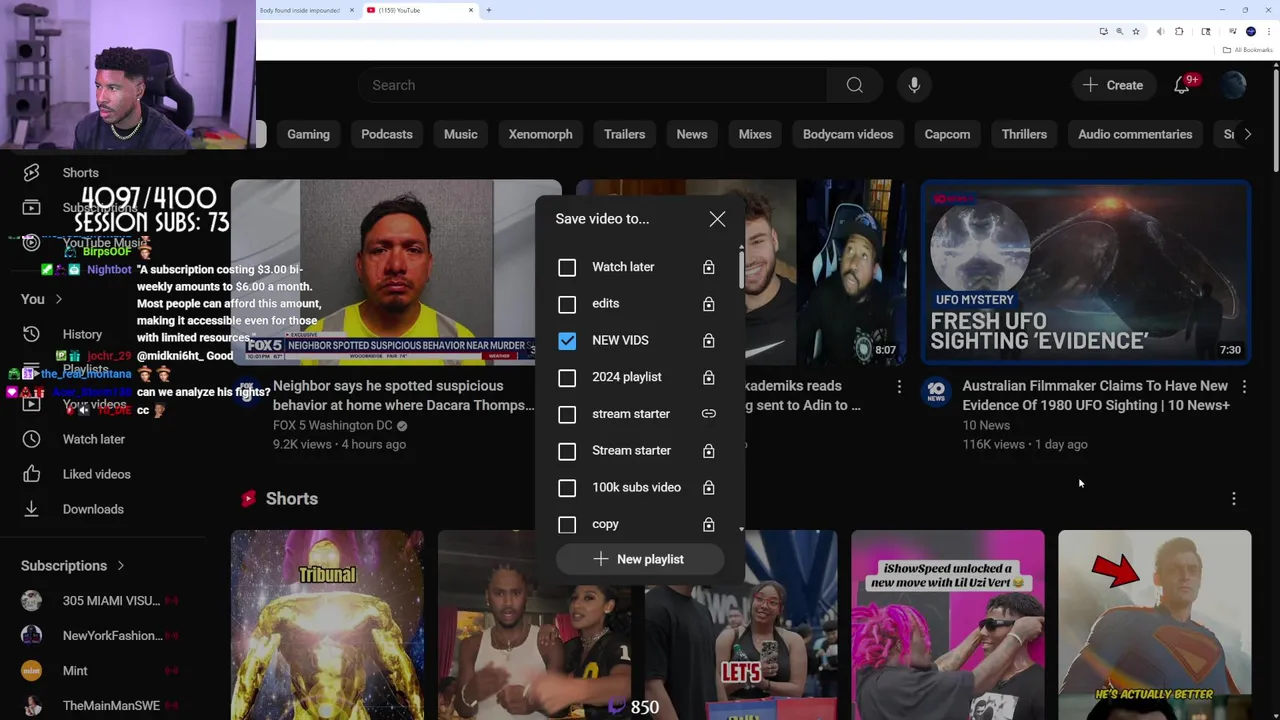Select the Audio commentaries chip
Viewport: 1280px width, 720px height.
coord(1135,134)
